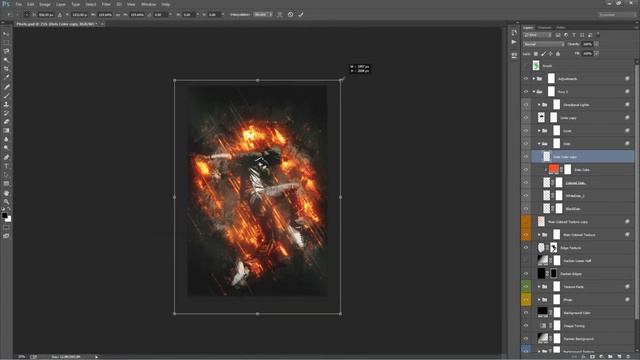
Task: Select the Crop tool
Action: click(x=6, y=69)
